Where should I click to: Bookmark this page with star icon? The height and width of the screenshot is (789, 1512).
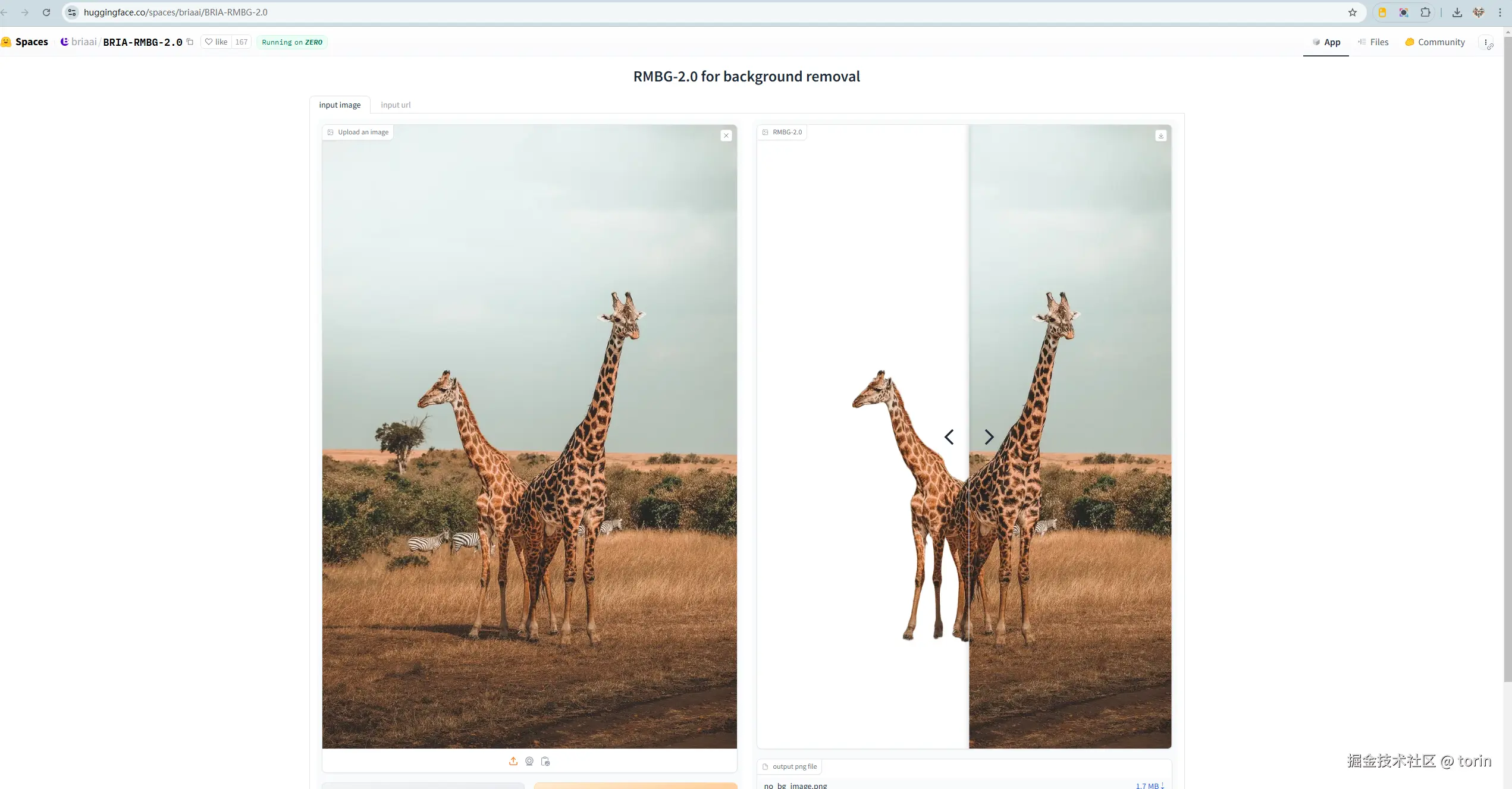tap(1352, 12)
